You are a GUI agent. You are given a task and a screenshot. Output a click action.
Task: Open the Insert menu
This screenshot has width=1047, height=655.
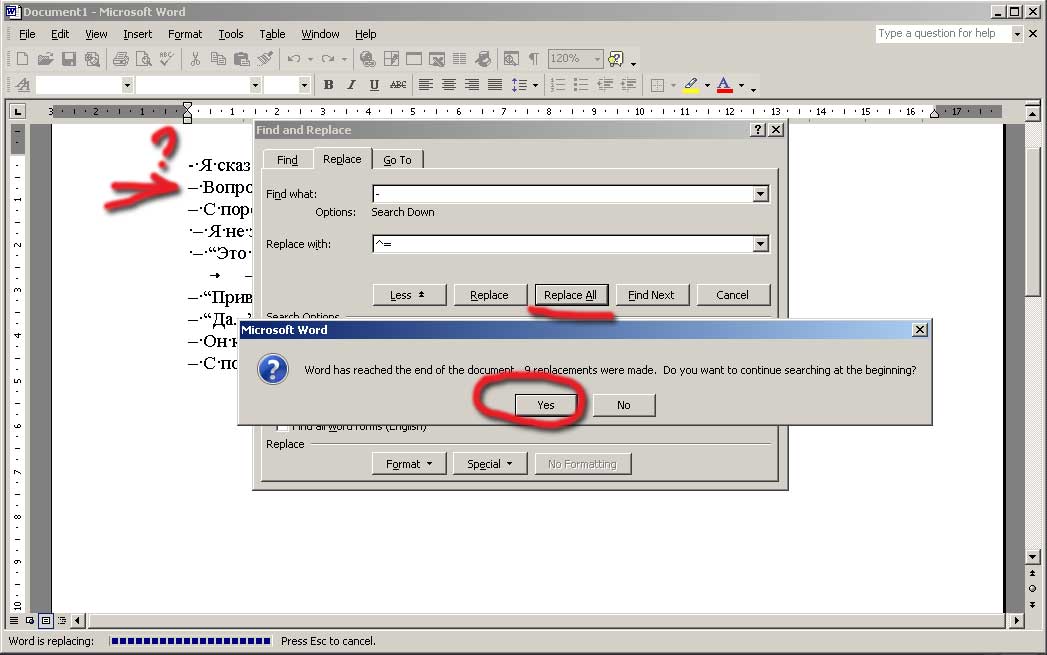[x=138, y=33]
